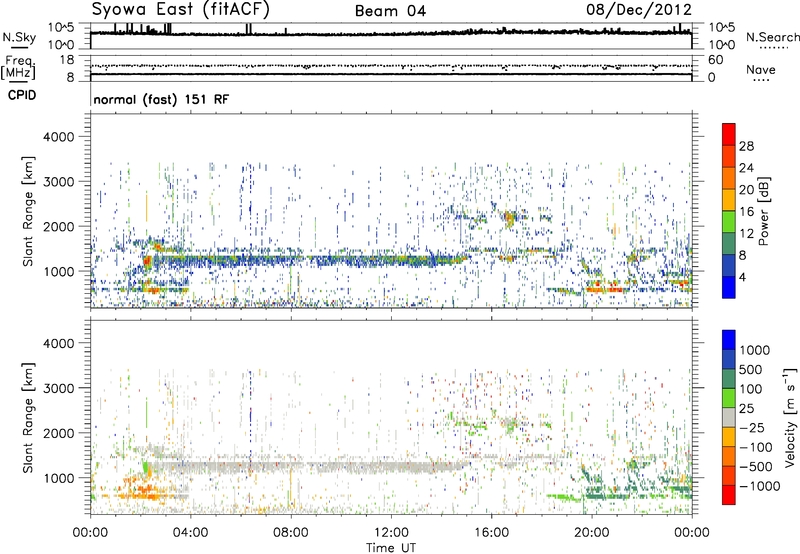This screenshot has height=554, width=800.
Task: Click the "normal (fast) 151 RF" mode text
Action: (161, 99)
